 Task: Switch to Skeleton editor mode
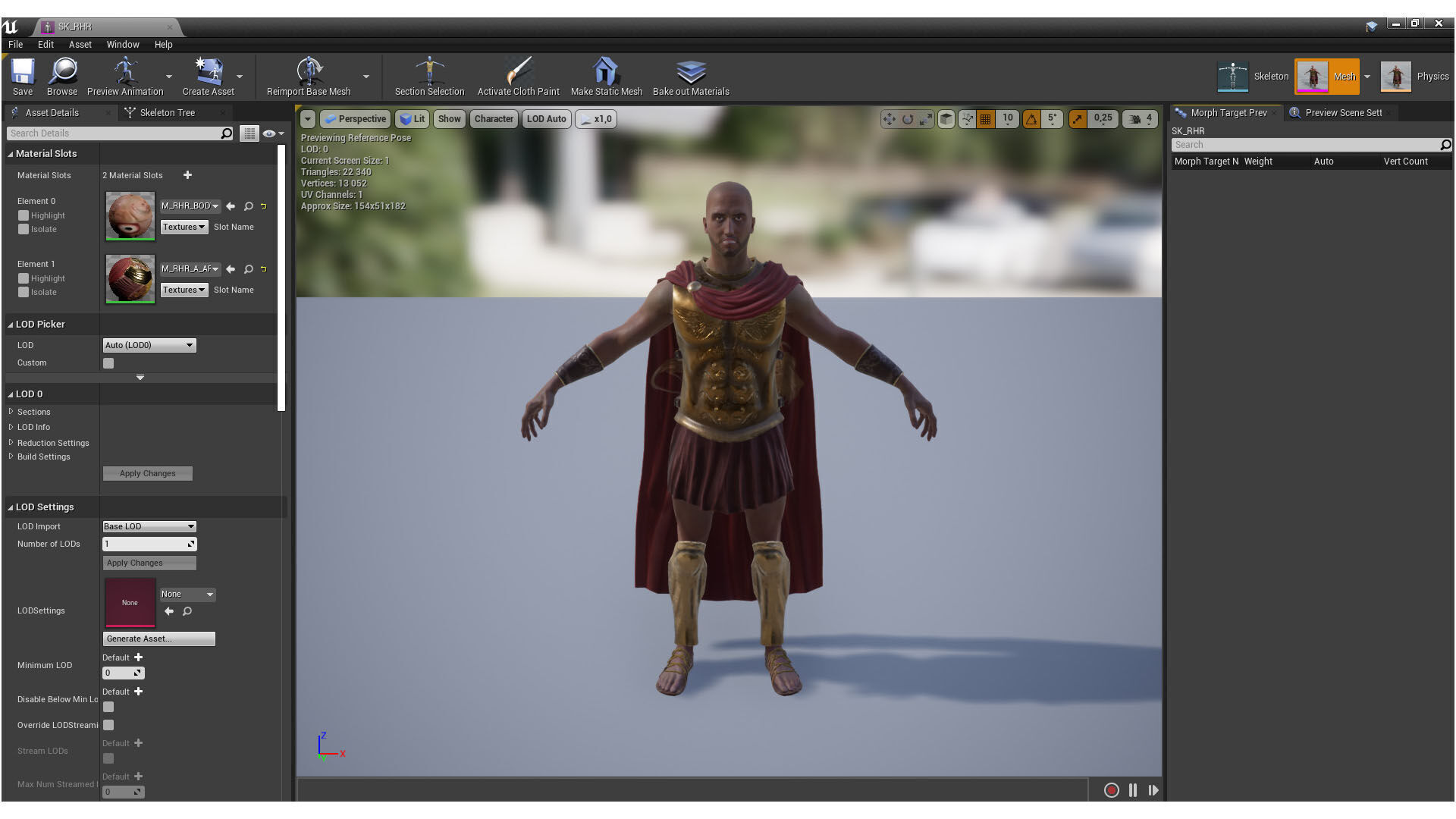click(x=1253, y=77)
